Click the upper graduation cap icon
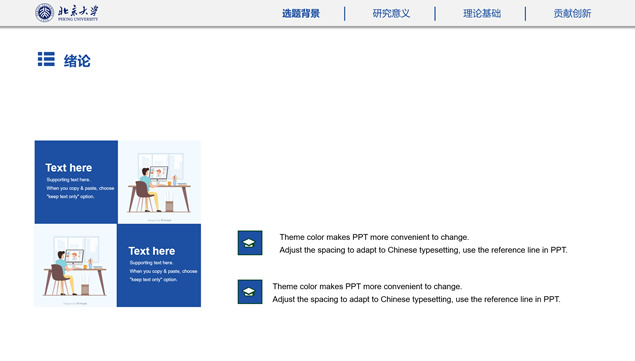 [x=250, y=243]
